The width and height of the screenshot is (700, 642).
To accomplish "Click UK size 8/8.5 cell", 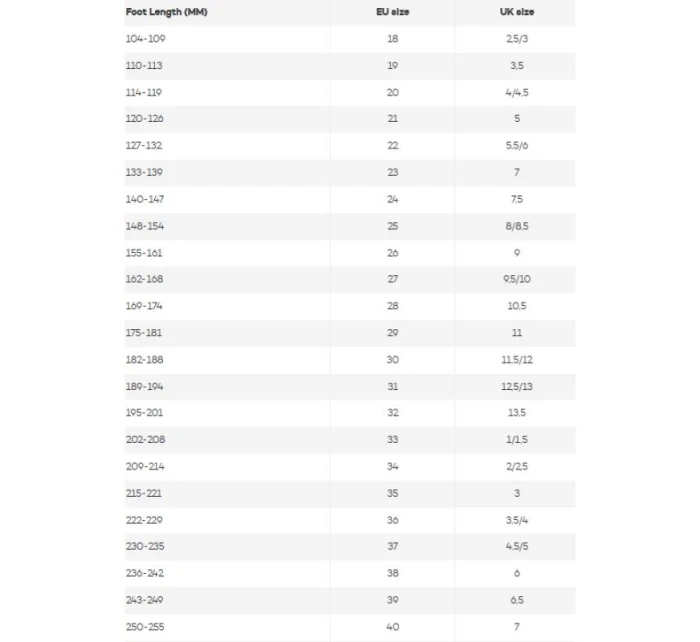I will coord(517,226).
